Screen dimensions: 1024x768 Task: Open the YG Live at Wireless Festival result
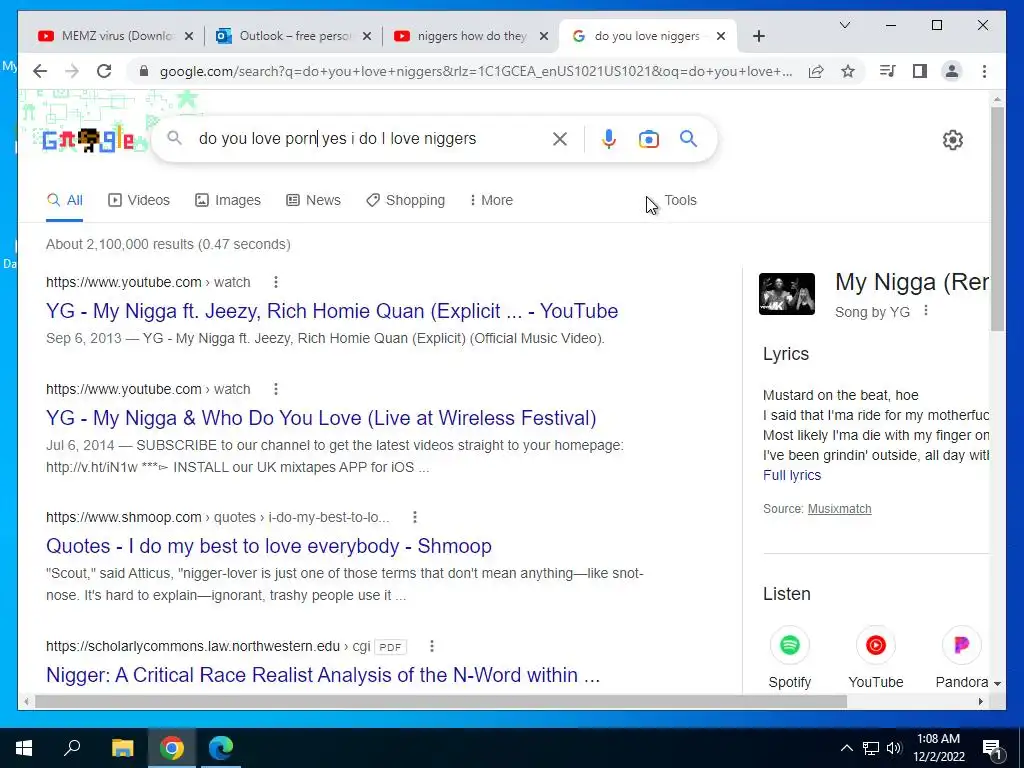point(321,418)
